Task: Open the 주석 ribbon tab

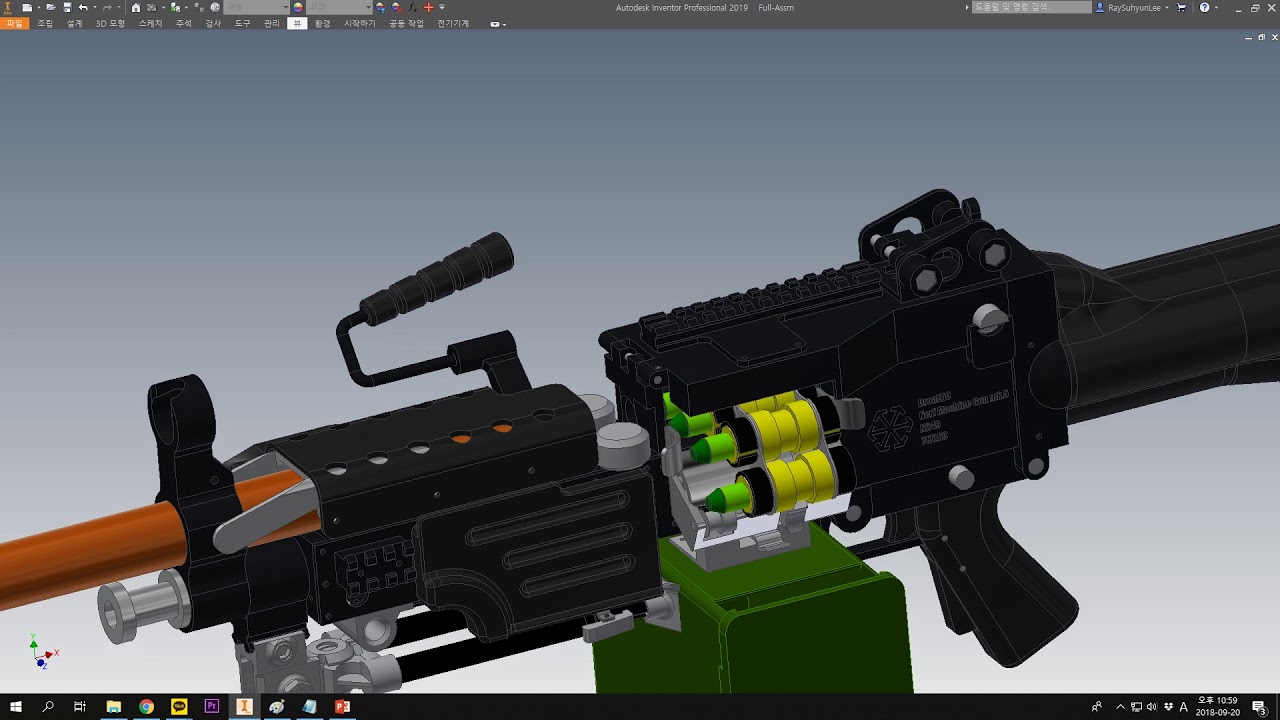Action: [x=184, y=23]
